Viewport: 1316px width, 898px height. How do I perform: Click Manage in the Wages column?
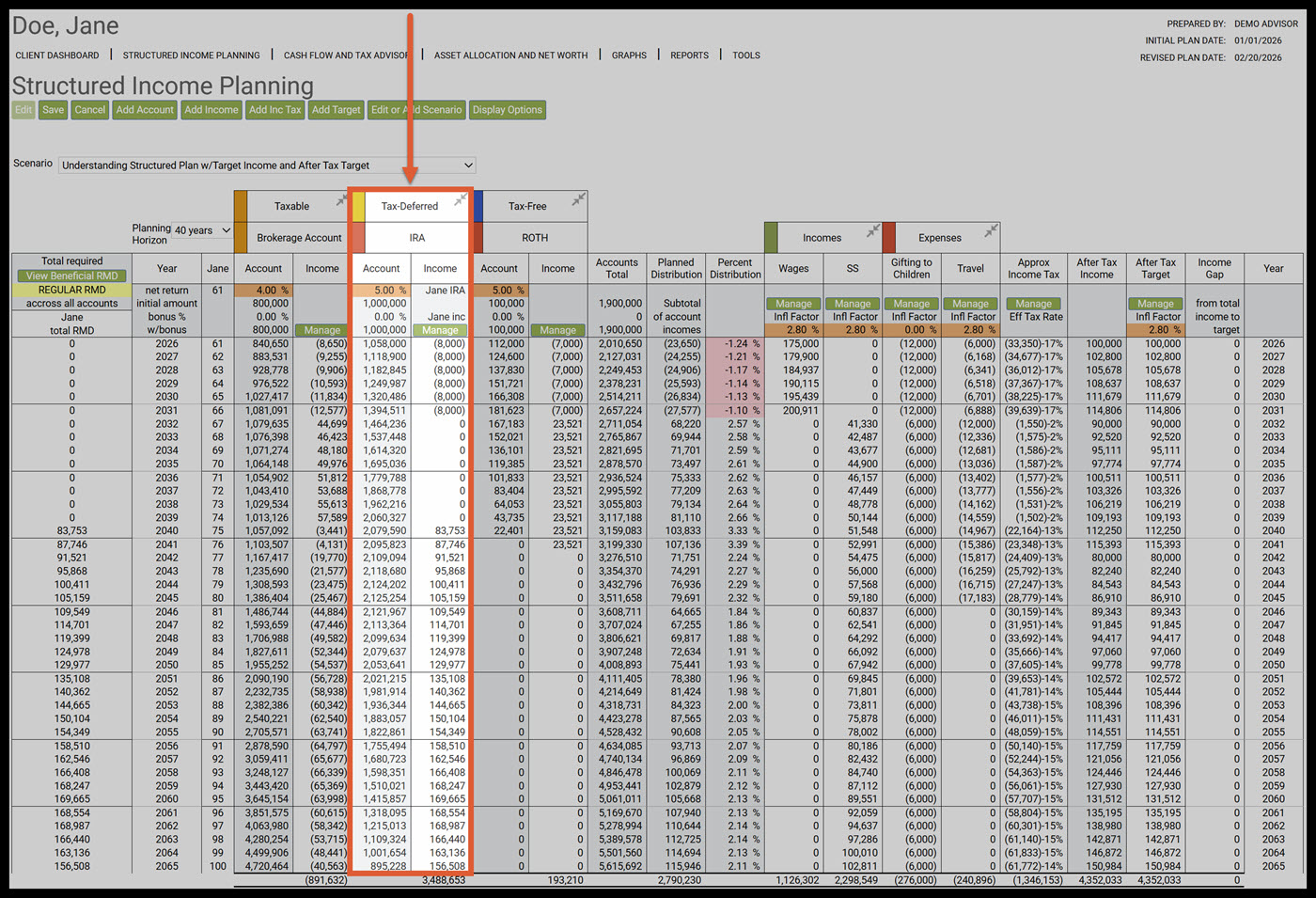(794, 304)
